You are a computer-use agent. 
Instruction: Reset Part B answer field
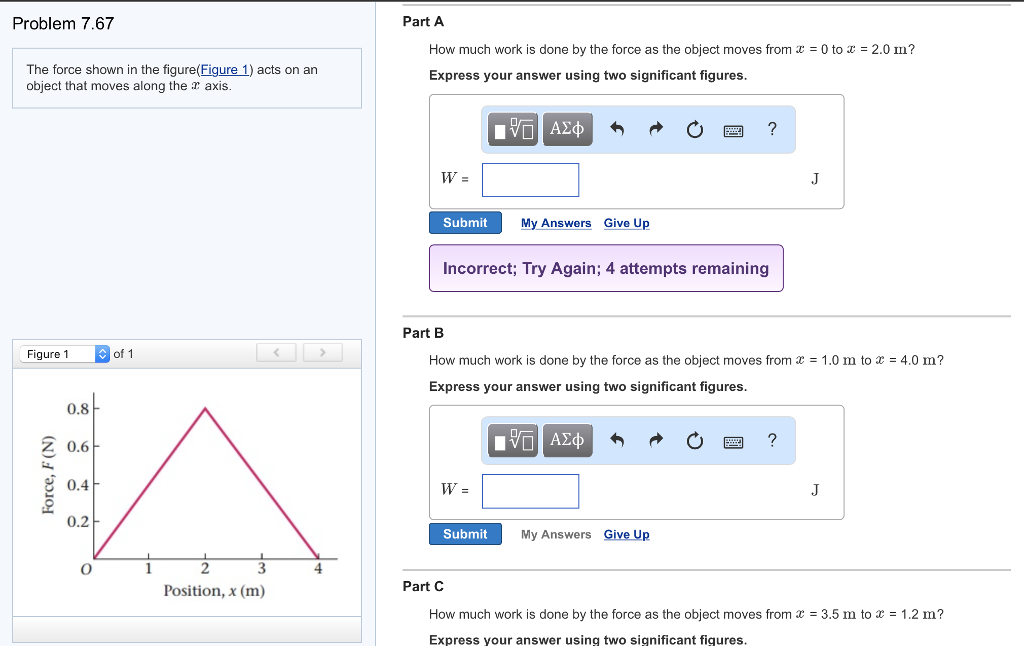click(x=695, y=441)
